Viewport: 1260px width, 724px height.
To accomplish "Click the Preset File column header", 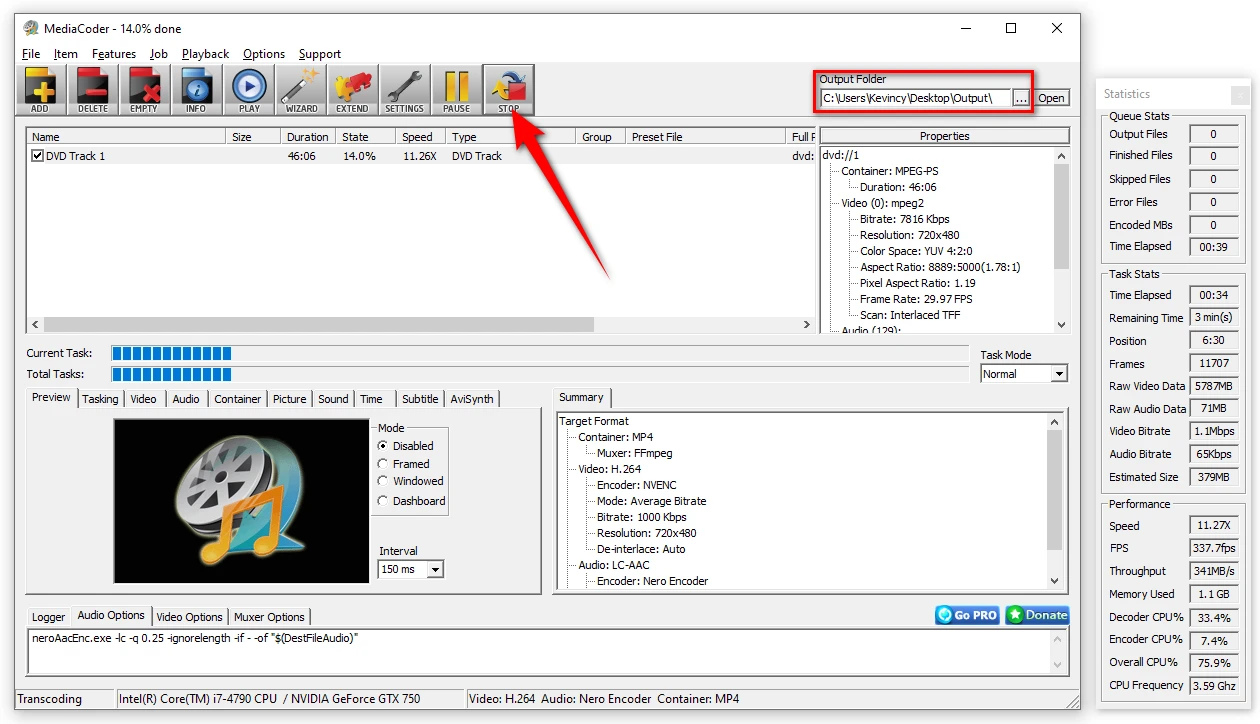I will pos(706,137).
